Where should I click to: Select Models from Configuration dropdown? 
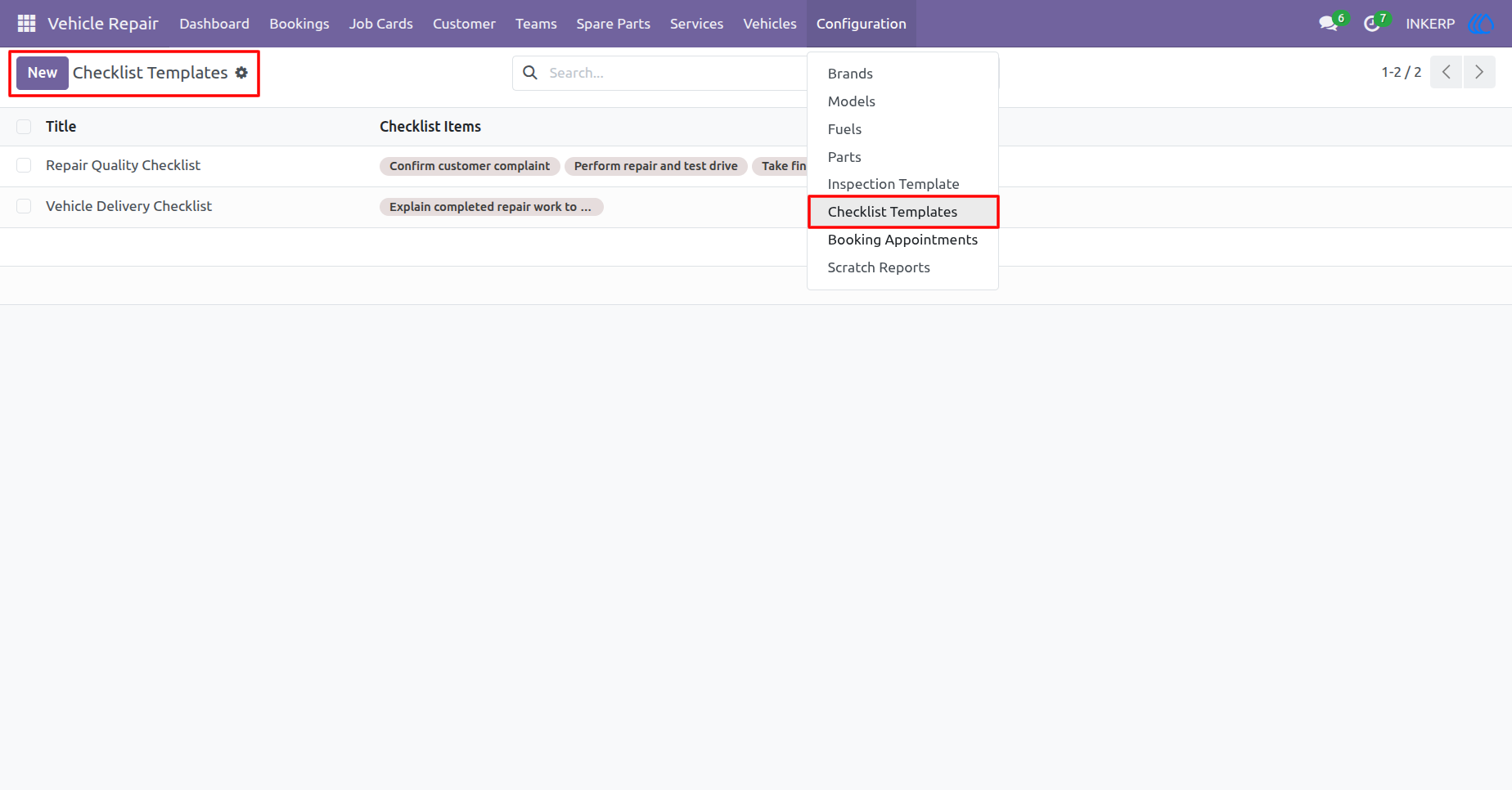point(902,101)
